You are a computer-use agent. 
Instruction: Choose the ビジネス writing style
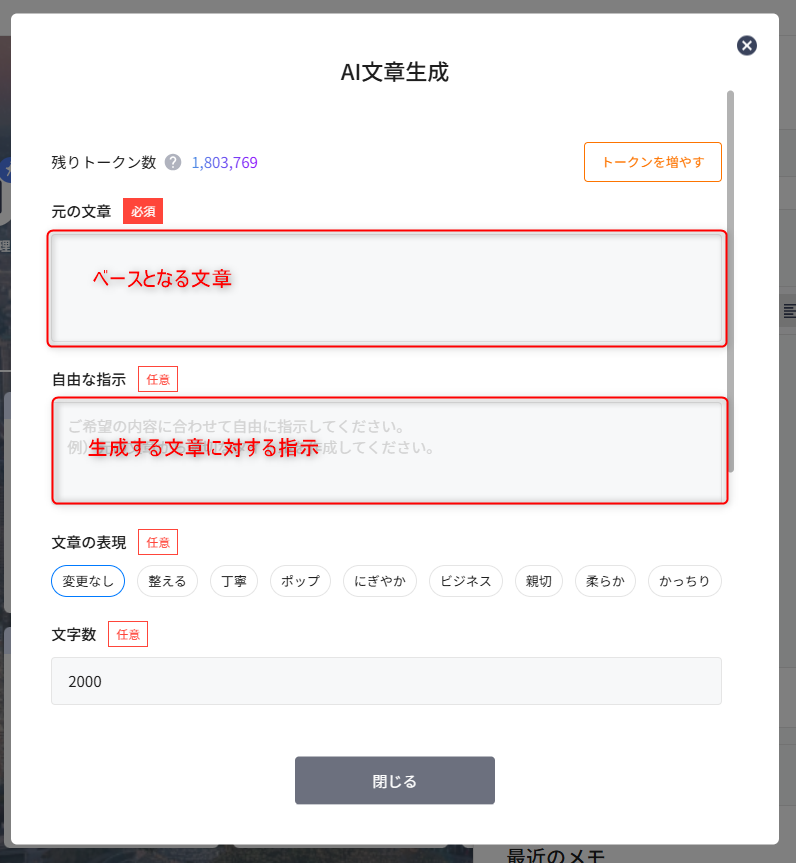[x=465, y=581]
